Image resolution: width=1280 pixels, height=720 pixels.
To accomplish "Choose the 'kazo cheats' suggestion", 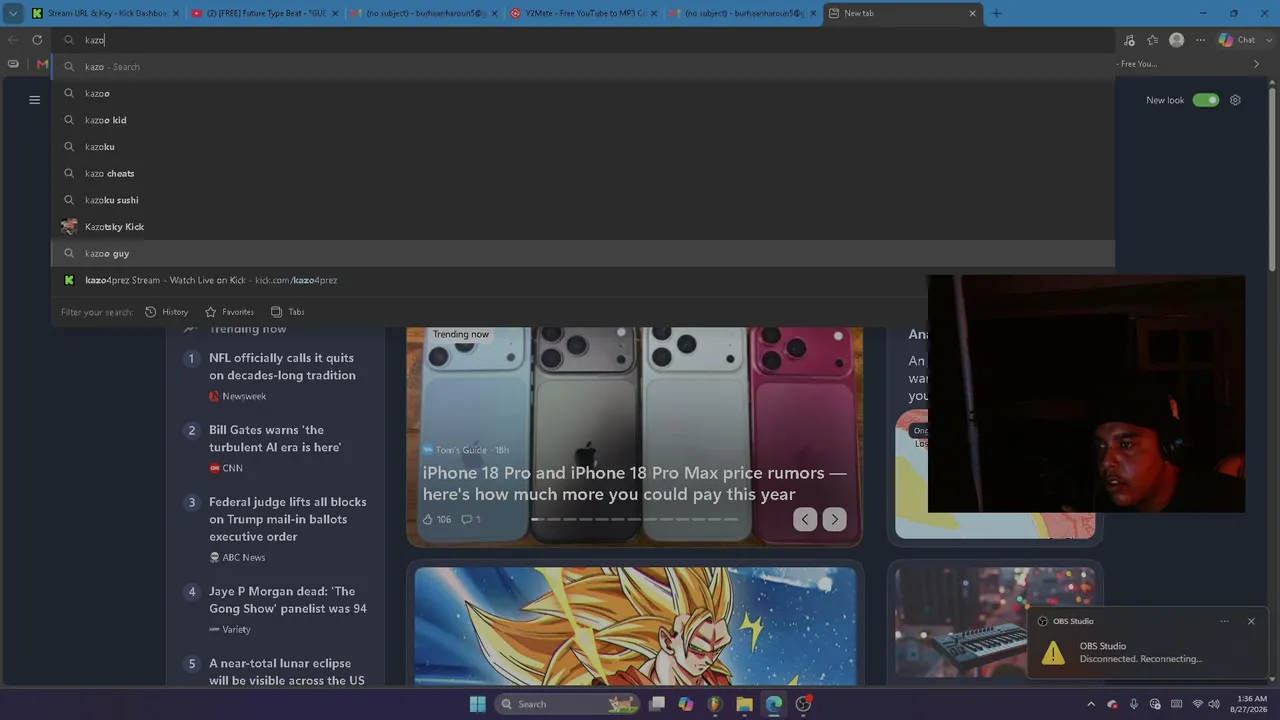I will pos(583,173).
